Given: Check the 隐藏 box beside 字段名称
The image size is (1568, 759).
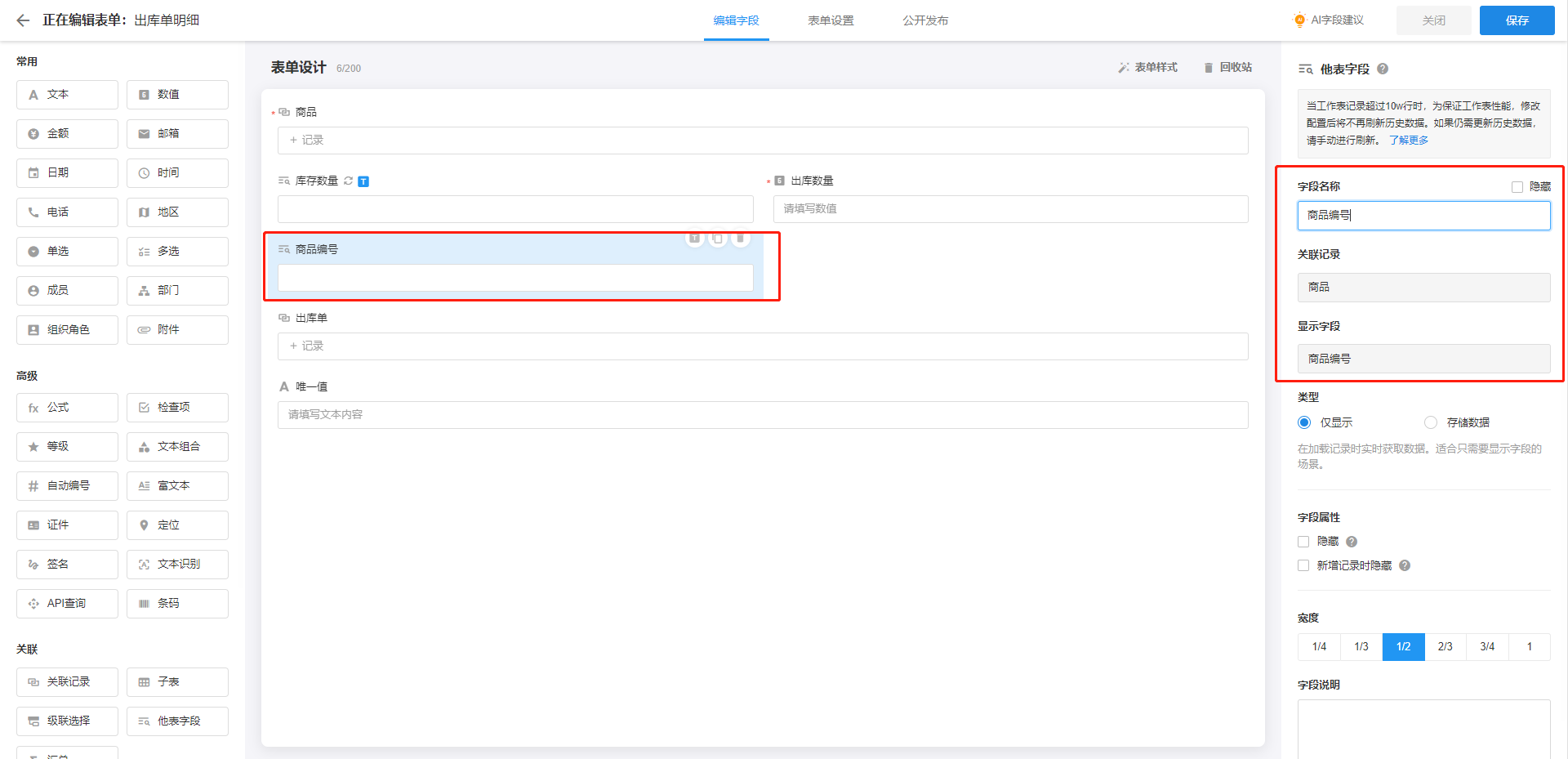Looking at the screenshot, I should point(1517,187).
